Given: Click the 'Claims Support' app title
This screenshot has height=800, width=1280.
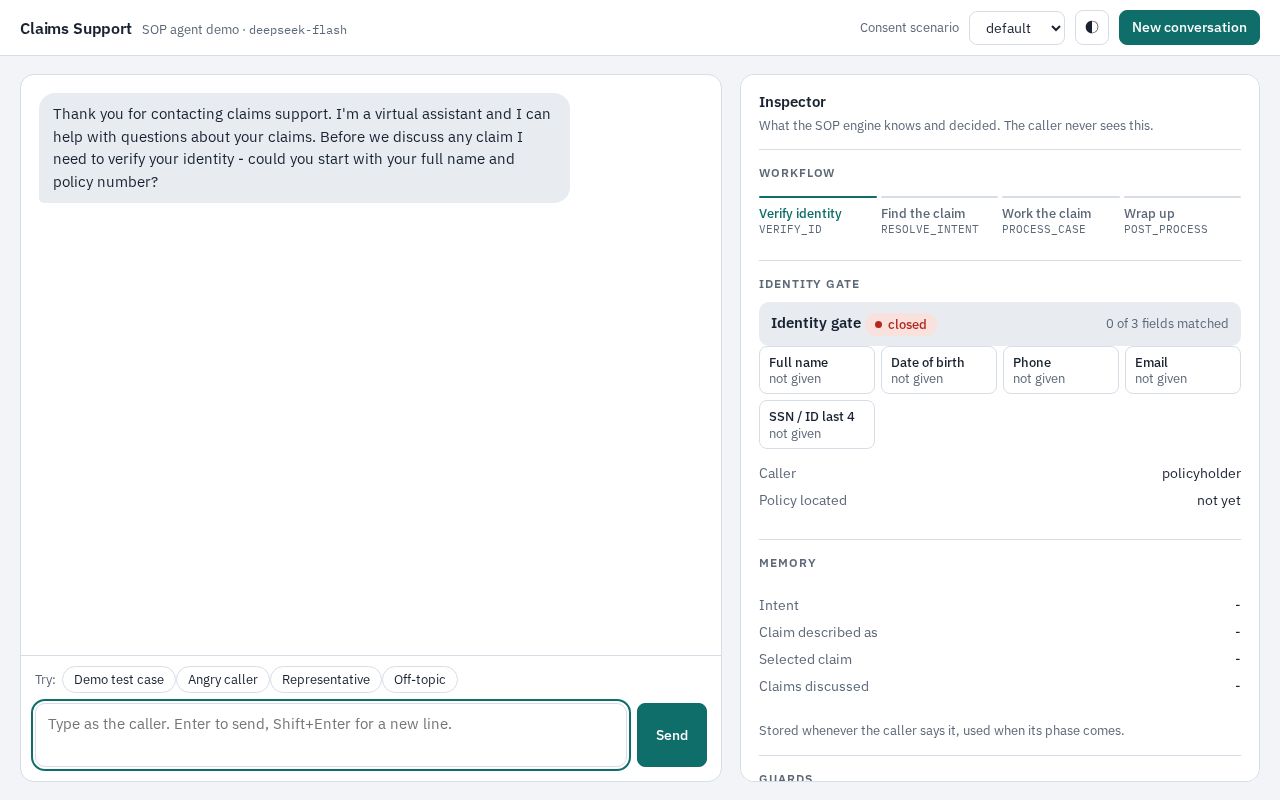Looking at the screenshot, I should [76, 28].
